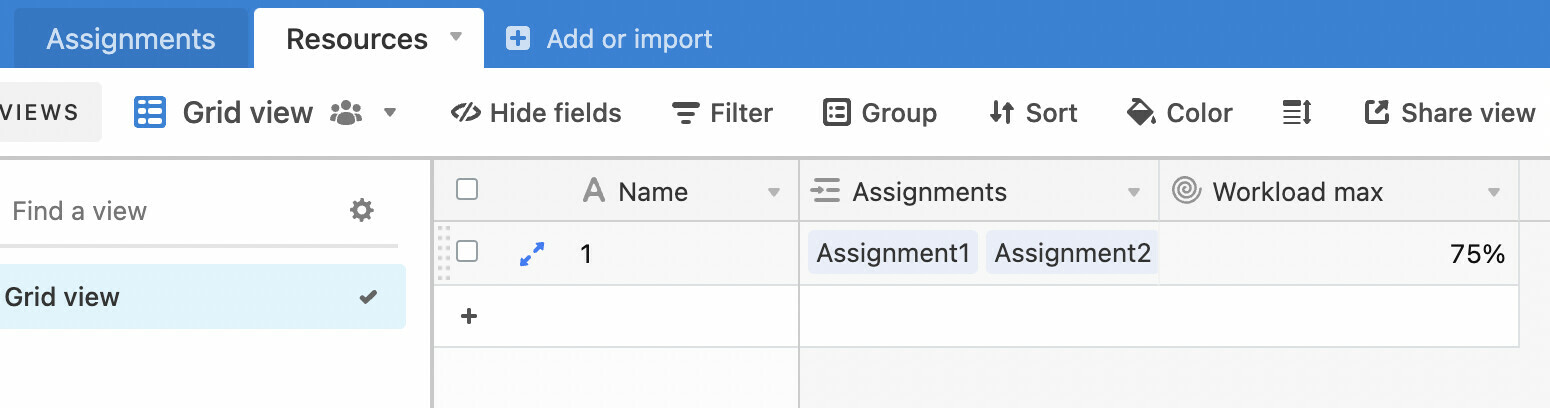Click the Color paint bucket icon
Viewport: 1550px width, 408px height.
point(1141,113)
